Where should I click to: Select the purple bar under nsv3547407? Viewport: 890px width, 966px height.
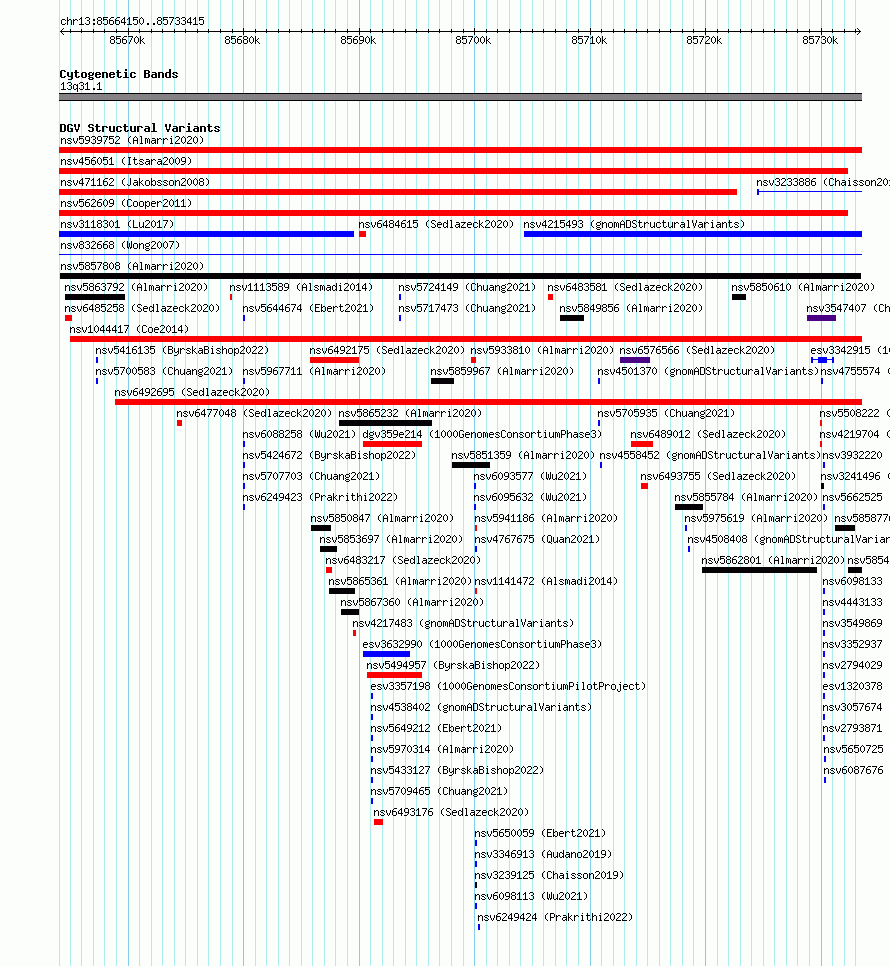pyautogui.click(x=821, y=318)
